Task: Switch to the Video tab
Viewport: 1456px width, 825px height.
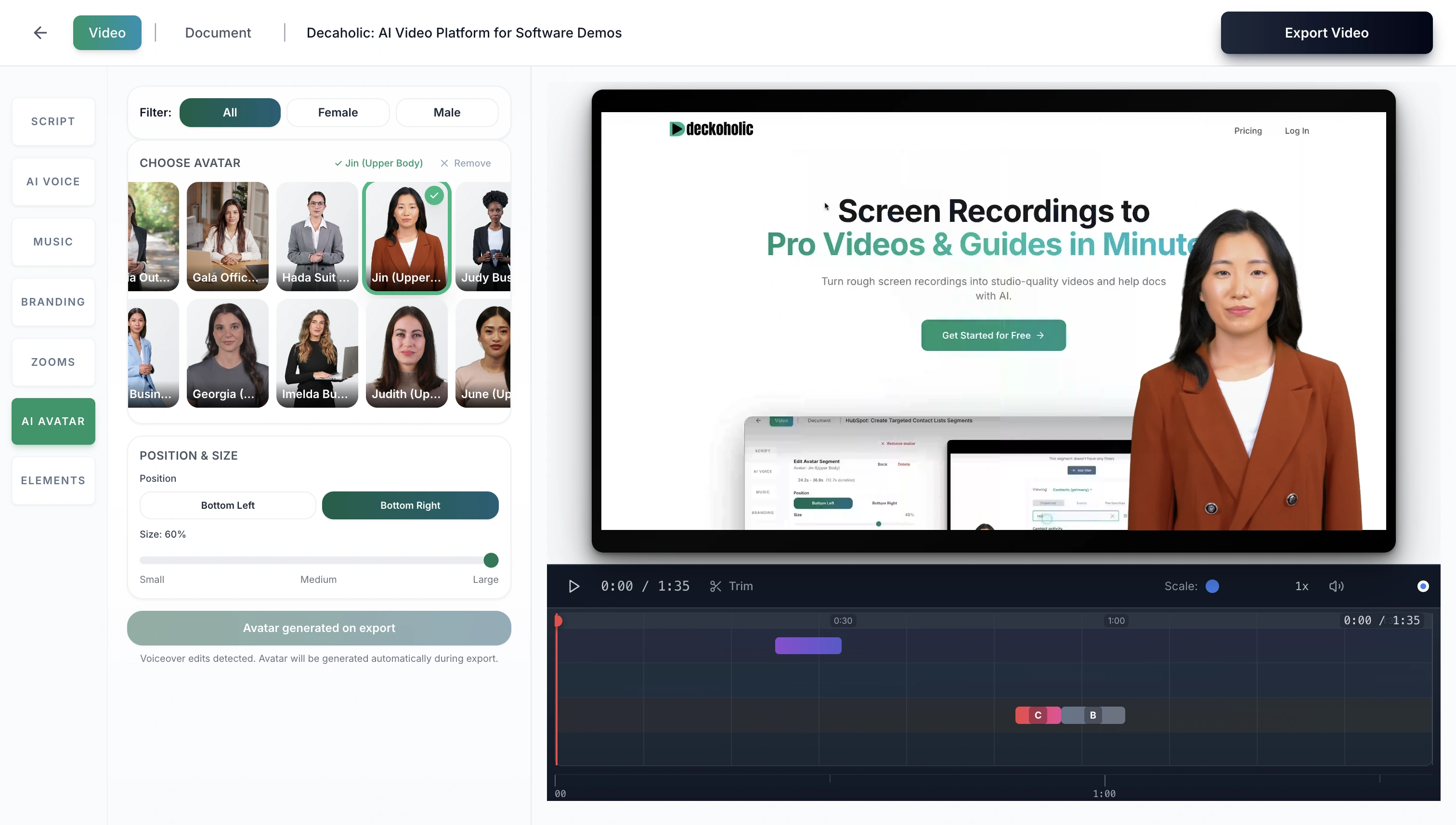Action: pyautogui.click(x=107, y=32)
